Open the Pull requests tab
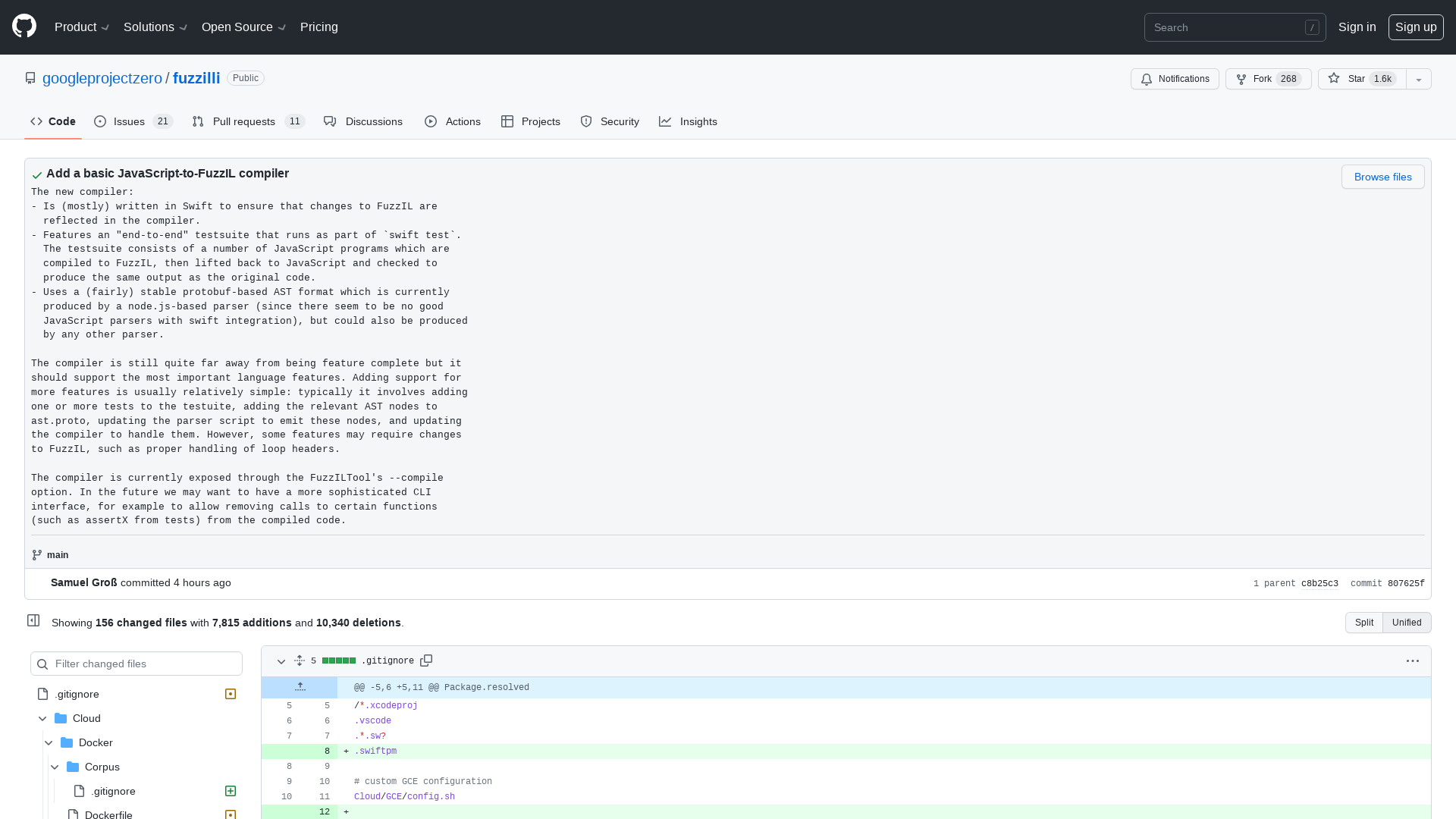The height and width of the screenshot is (819, 1456). tap(248, 121)
